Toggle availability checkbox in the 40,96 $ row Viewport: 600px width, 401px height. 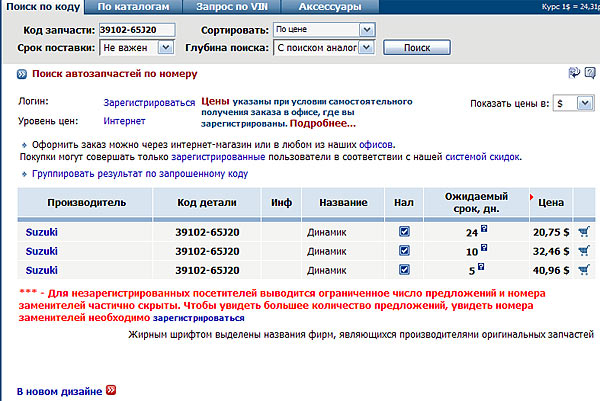(404, 269)
